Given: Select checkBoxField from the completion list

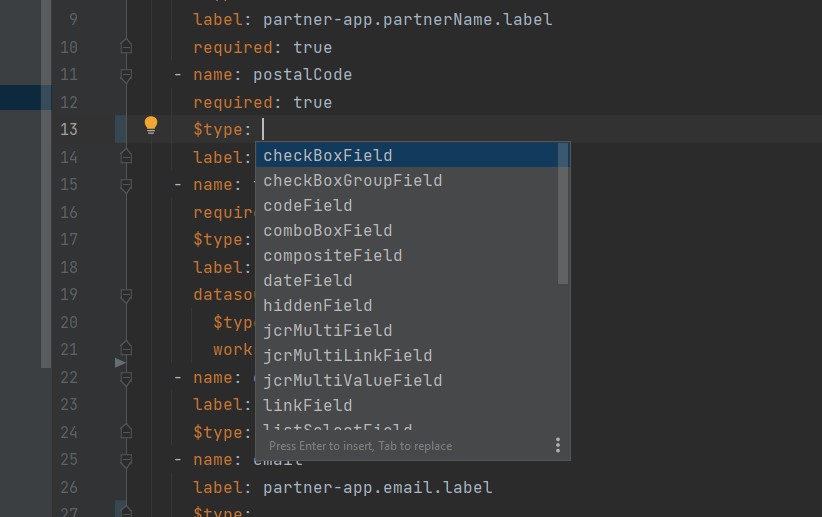Looking at the screenshot, I should 328,156.
